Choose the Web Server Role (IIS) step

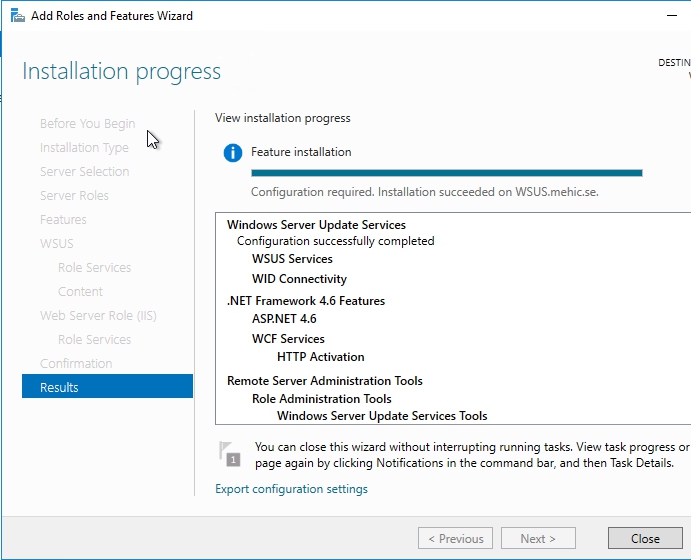click(x=98, y=315)
